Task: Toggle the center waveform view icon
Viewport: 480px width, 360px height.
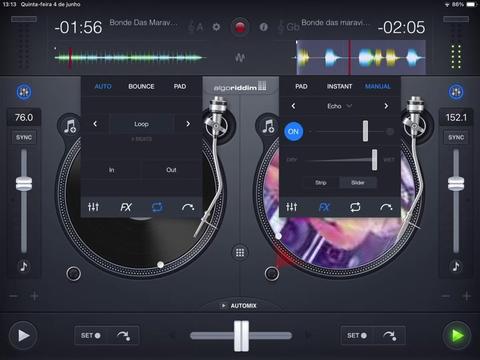Action: coord(240,58)
